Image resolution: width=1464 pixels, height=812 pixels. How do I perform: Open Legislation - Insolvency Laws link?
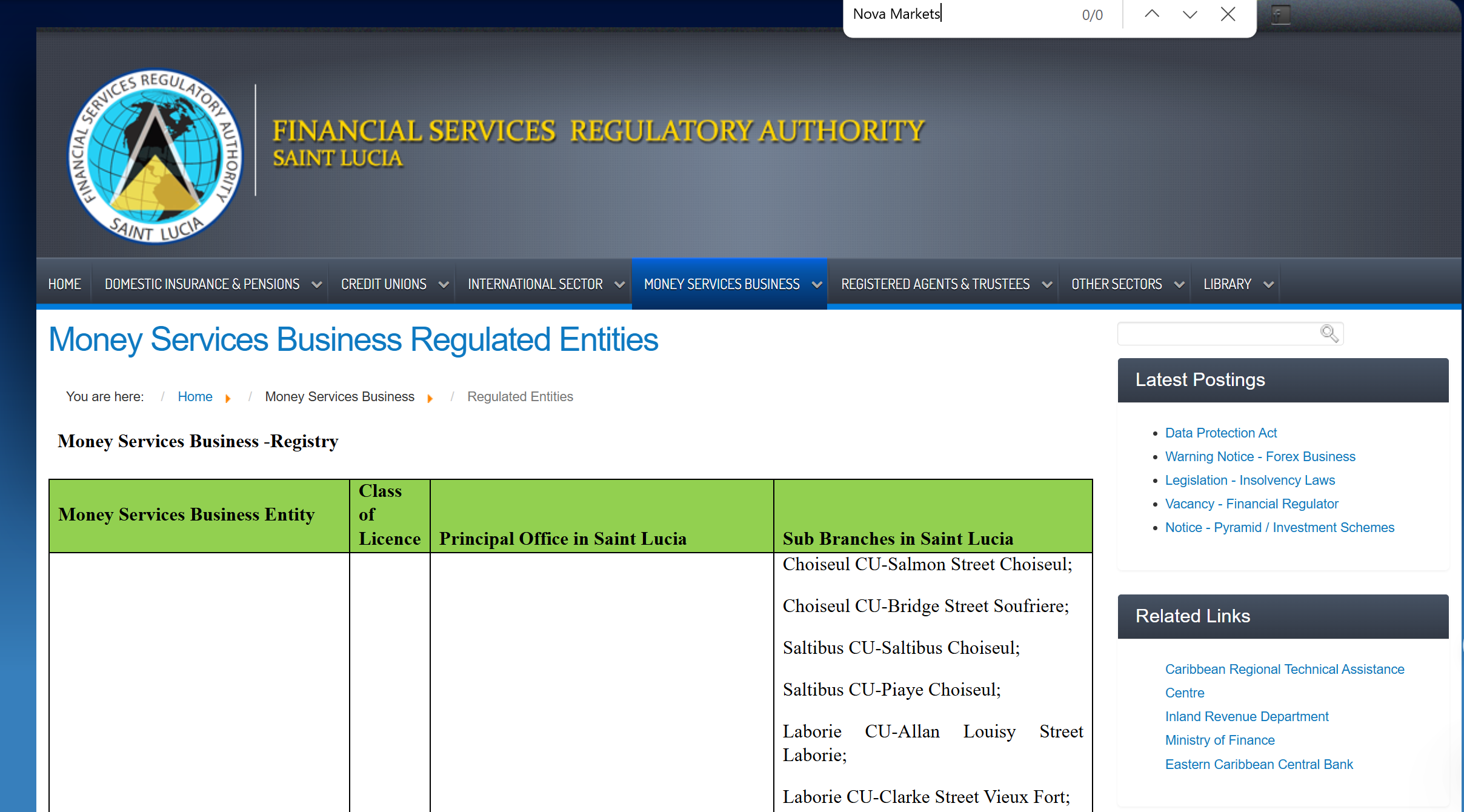pyautogui.click(x=1249, y=480)
